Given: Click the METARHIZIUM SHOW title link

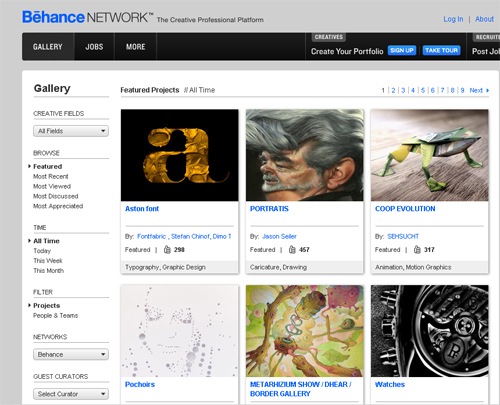Looking at the screenshot, I should tap(301, 389).
